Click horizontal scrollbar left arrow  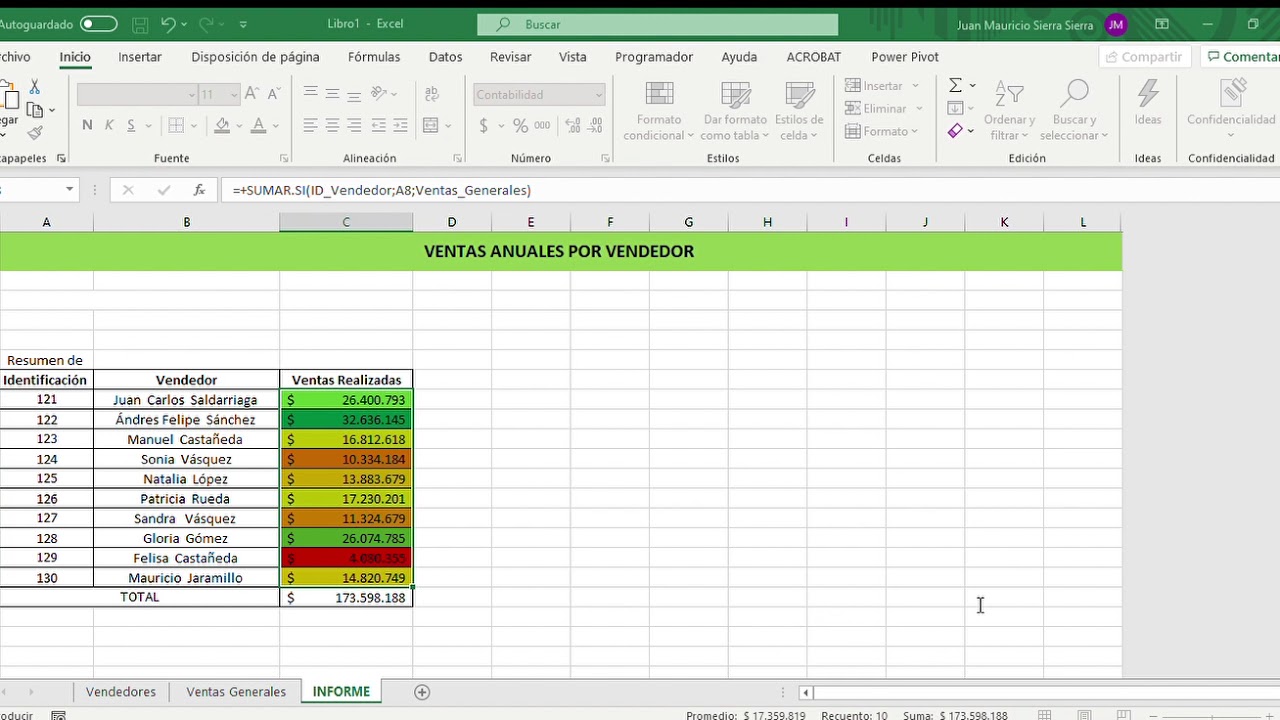click(x=805, y=692)
